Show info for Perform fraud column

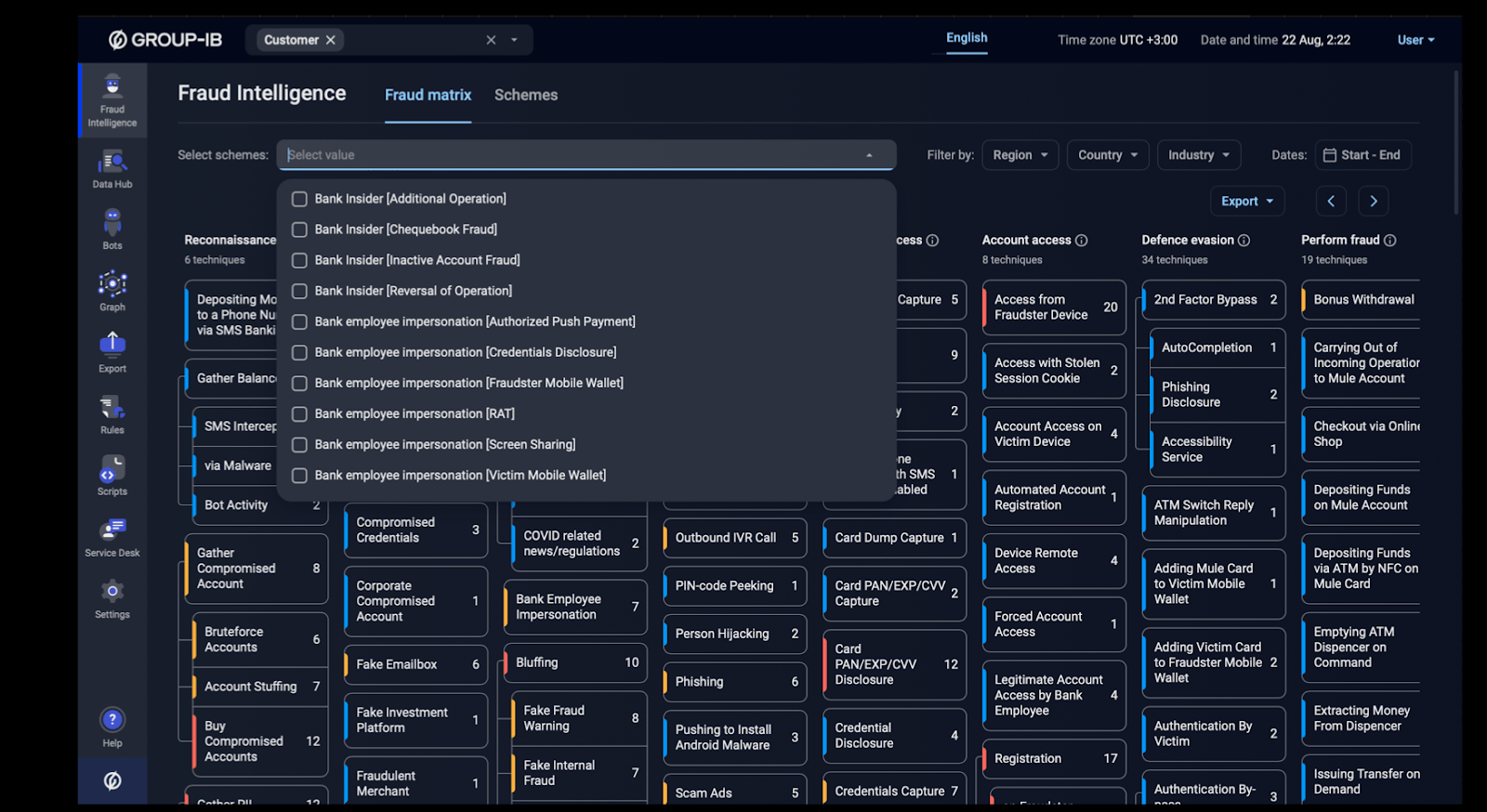[1390, 240]
